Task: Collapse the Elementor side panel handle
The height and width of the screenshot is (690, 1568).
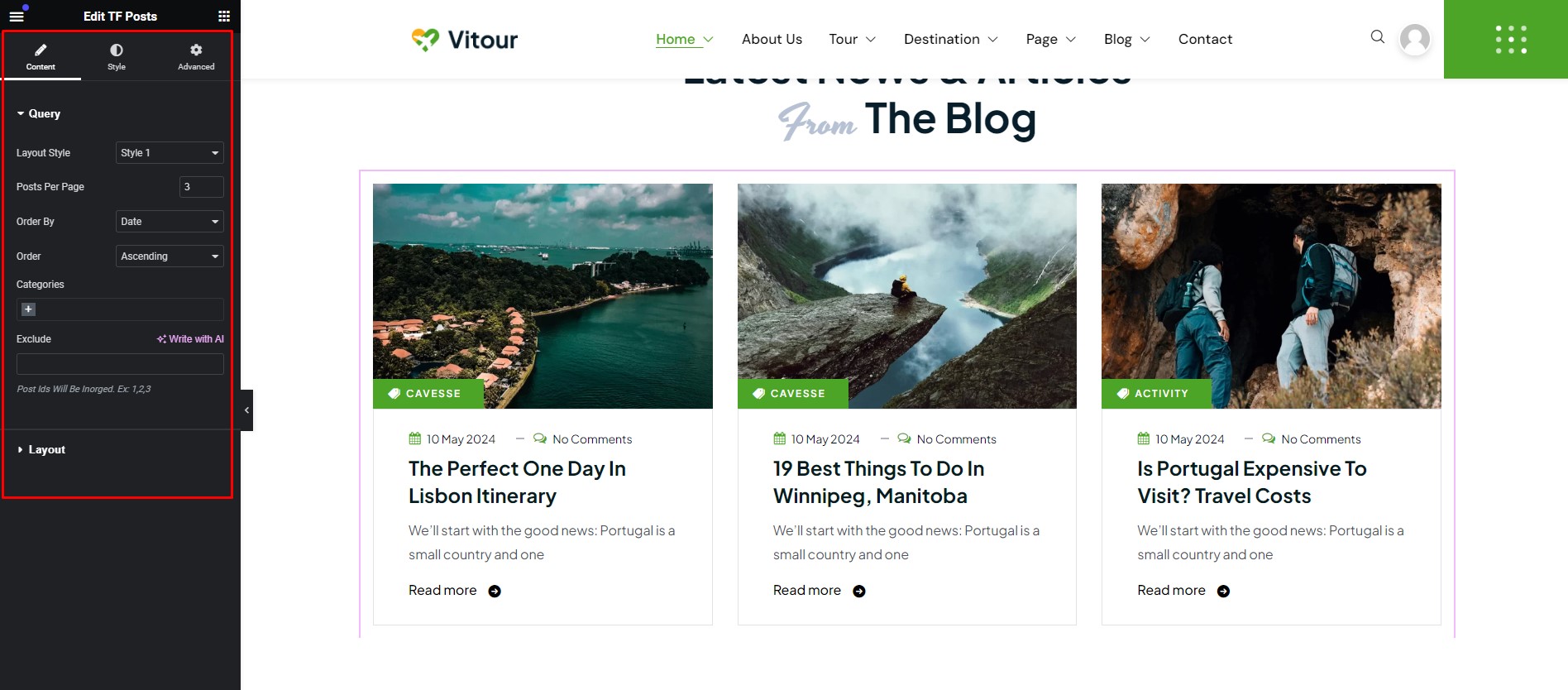Action: (246, 410)
